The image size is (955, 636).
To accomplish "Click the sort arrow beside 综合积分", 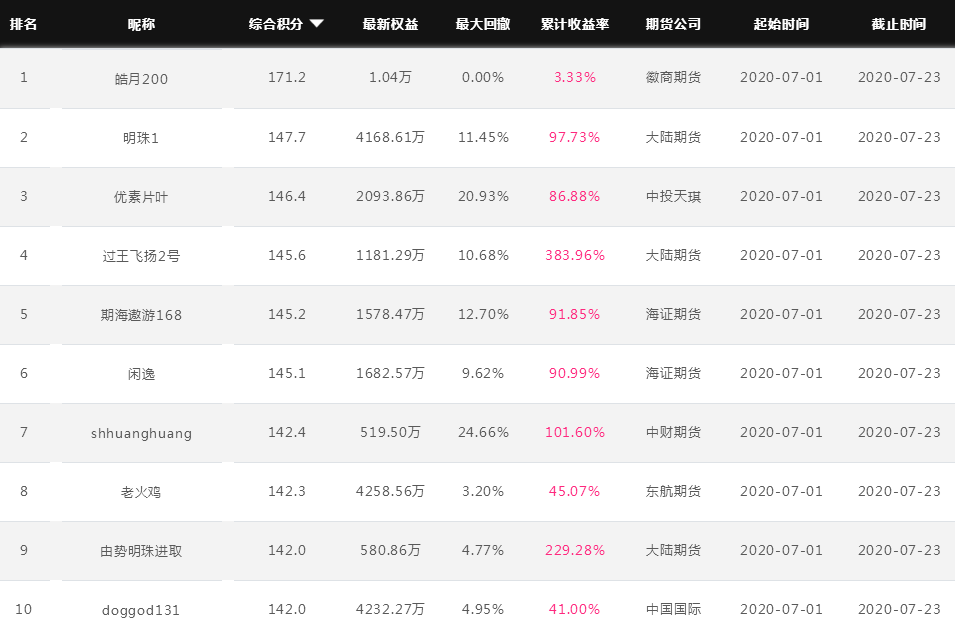I will [317, 24].
